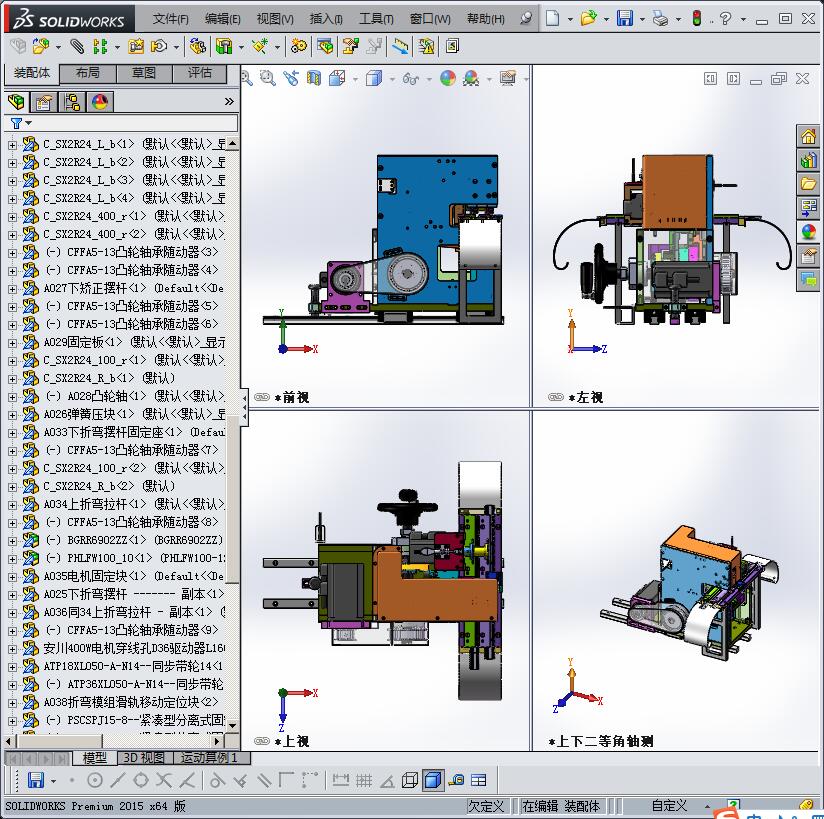
Task: Switch to the 草图 tab
Action: (144, 74)
